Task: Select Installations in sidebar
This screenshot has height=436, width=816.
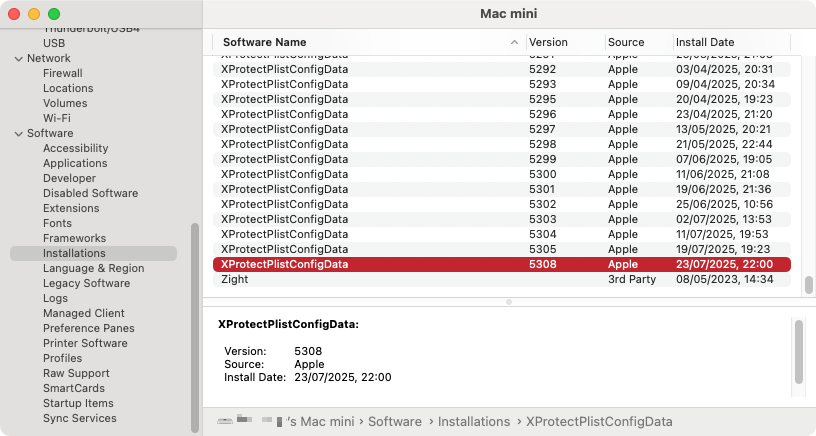Action: point(93,253)
